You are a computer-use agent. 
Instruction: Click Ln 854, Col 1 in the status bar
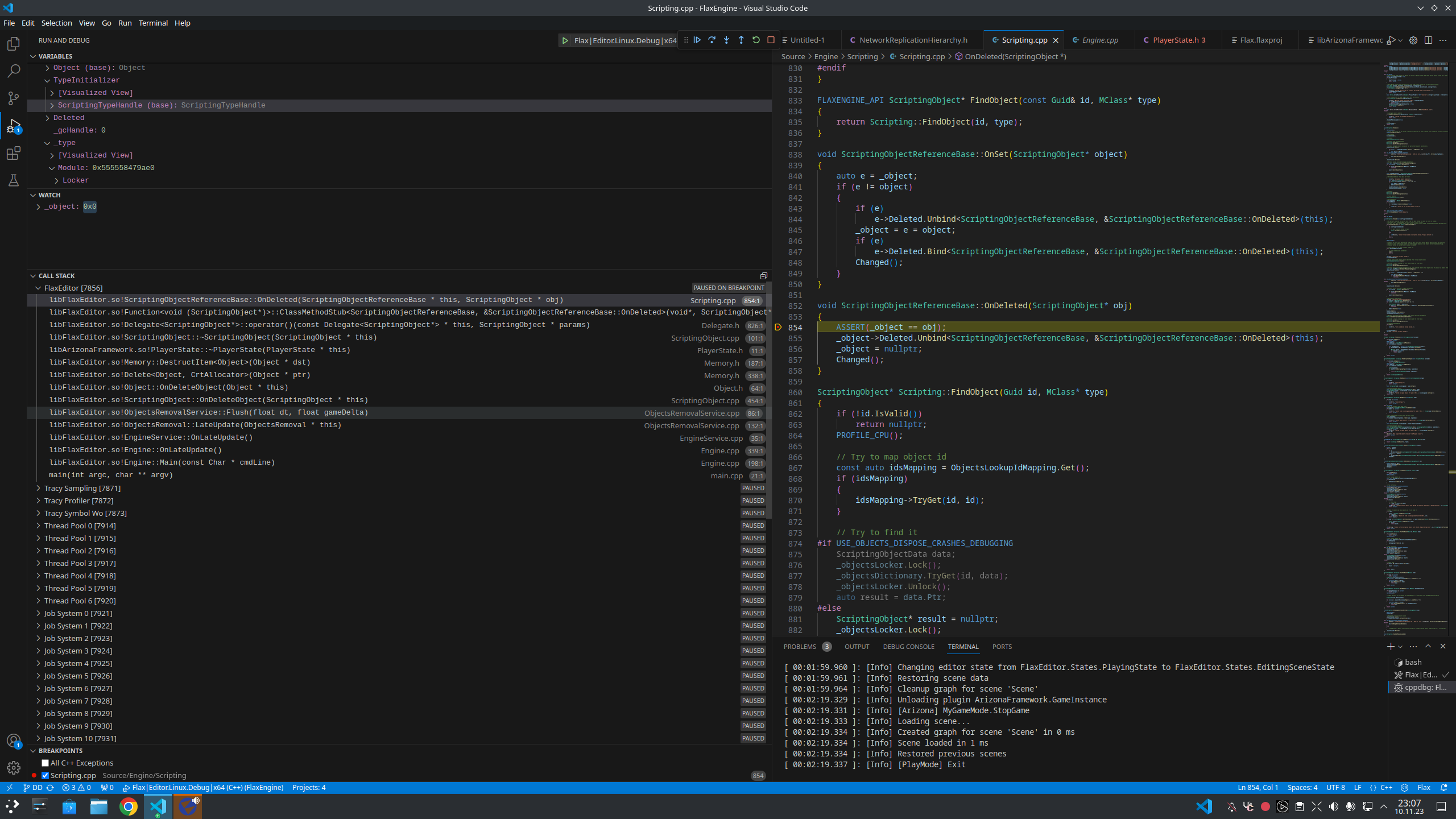pyautogui.click(x=1257, y=787)
